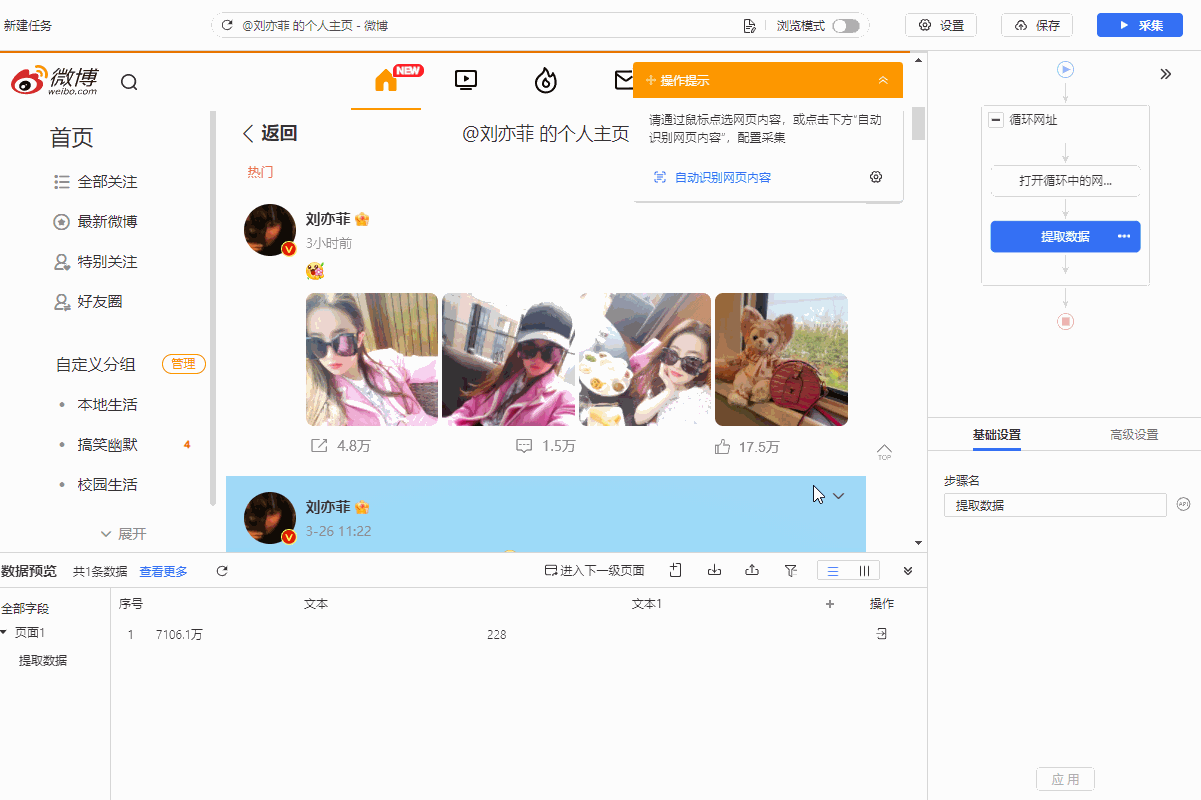This screenshot has height=800, width=1201.
Task: Click the 管理 group manage button
Action: pos(184,364)
